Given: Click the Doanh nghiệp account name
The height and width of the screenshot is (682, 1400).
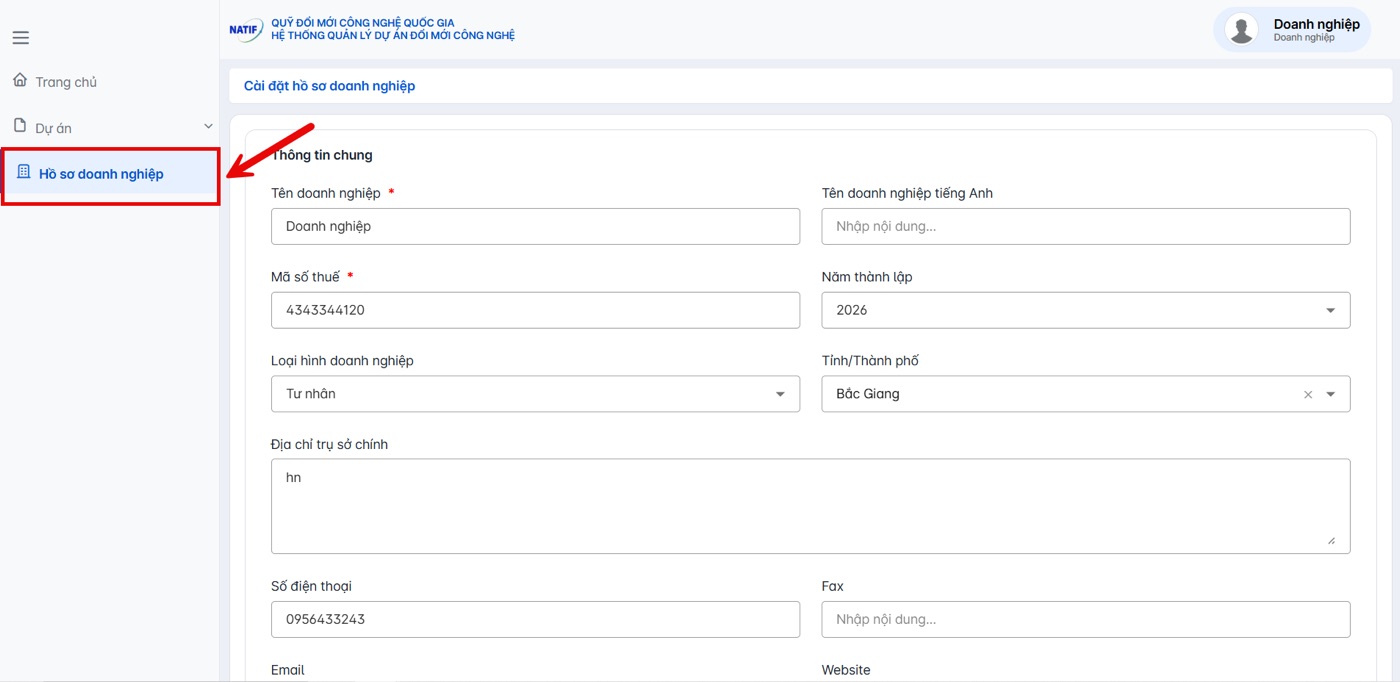Looking at the screenshot, I should click(1316, 24).
